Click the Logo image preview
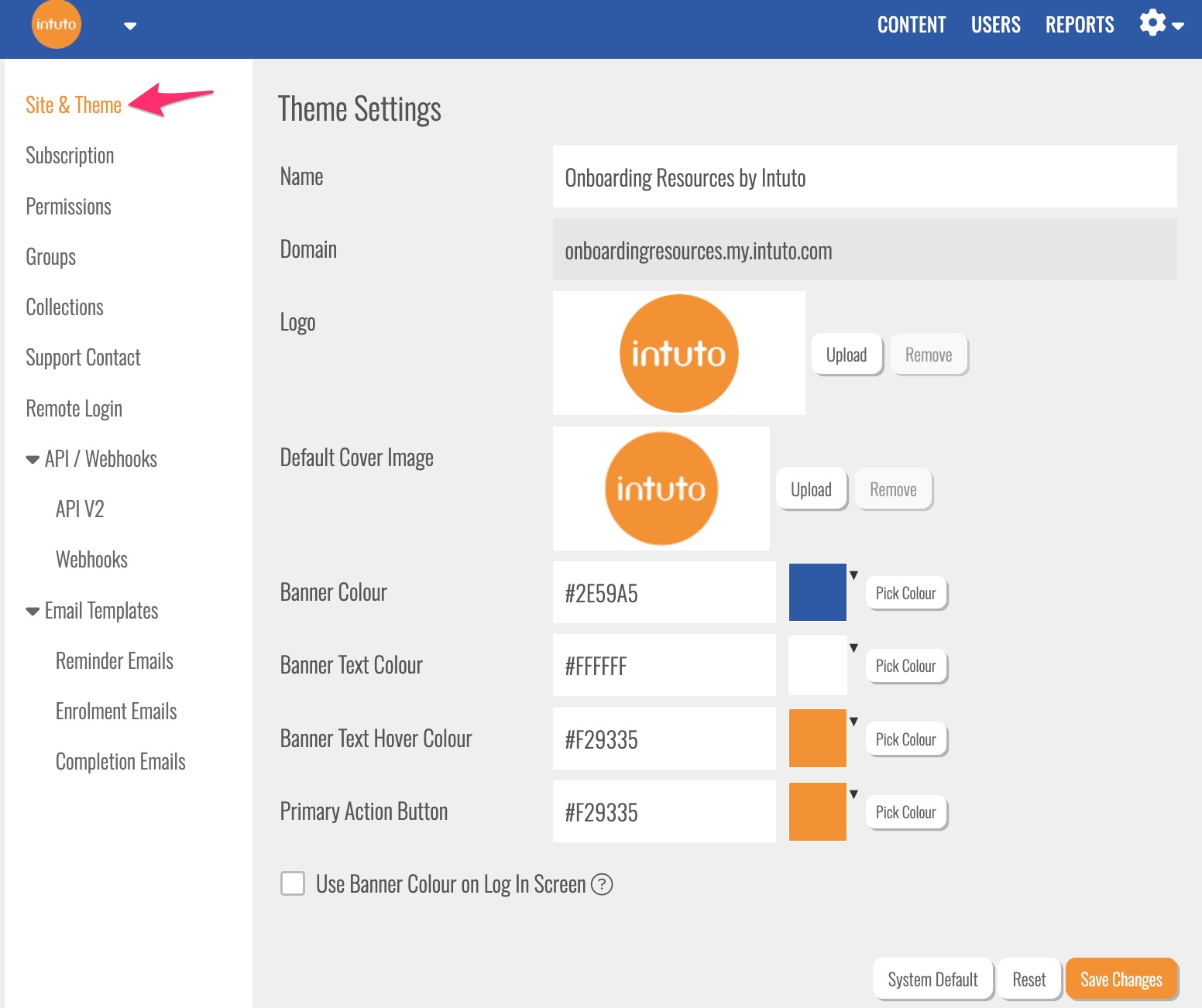 coord(678,353)
